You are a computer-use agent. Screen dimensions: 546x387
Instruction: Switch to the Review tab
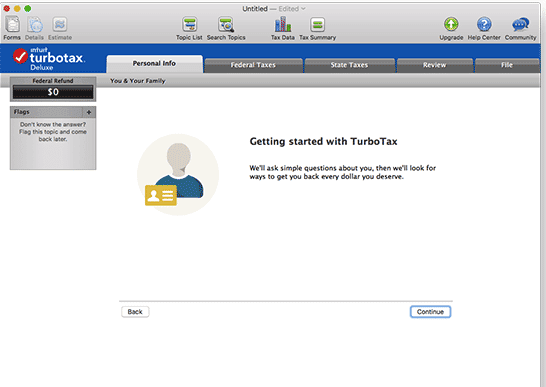point(435,65)
